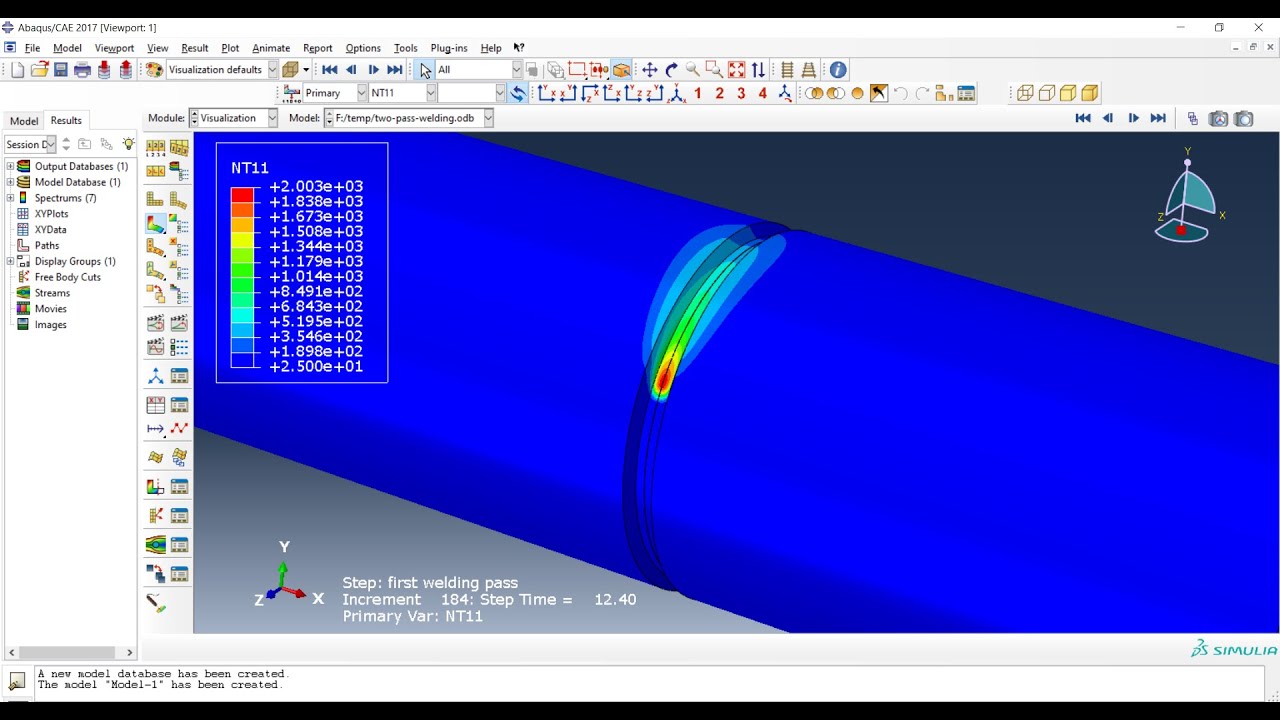Screen dimensions: 1280x720
Task: Click the annotation pencil tool icon
Action: [156, 603]
